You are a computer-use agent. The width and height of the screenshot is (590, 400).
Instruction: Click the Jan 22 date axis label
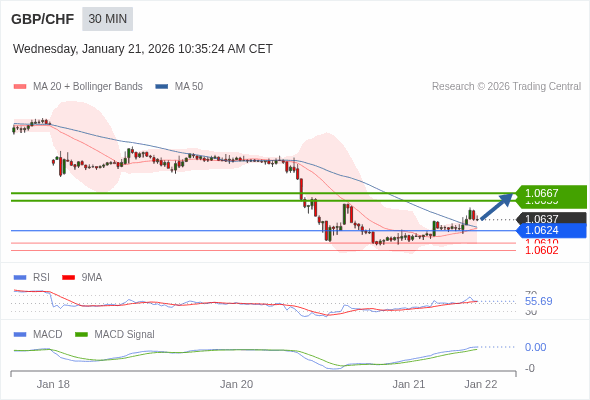point(481,385)
